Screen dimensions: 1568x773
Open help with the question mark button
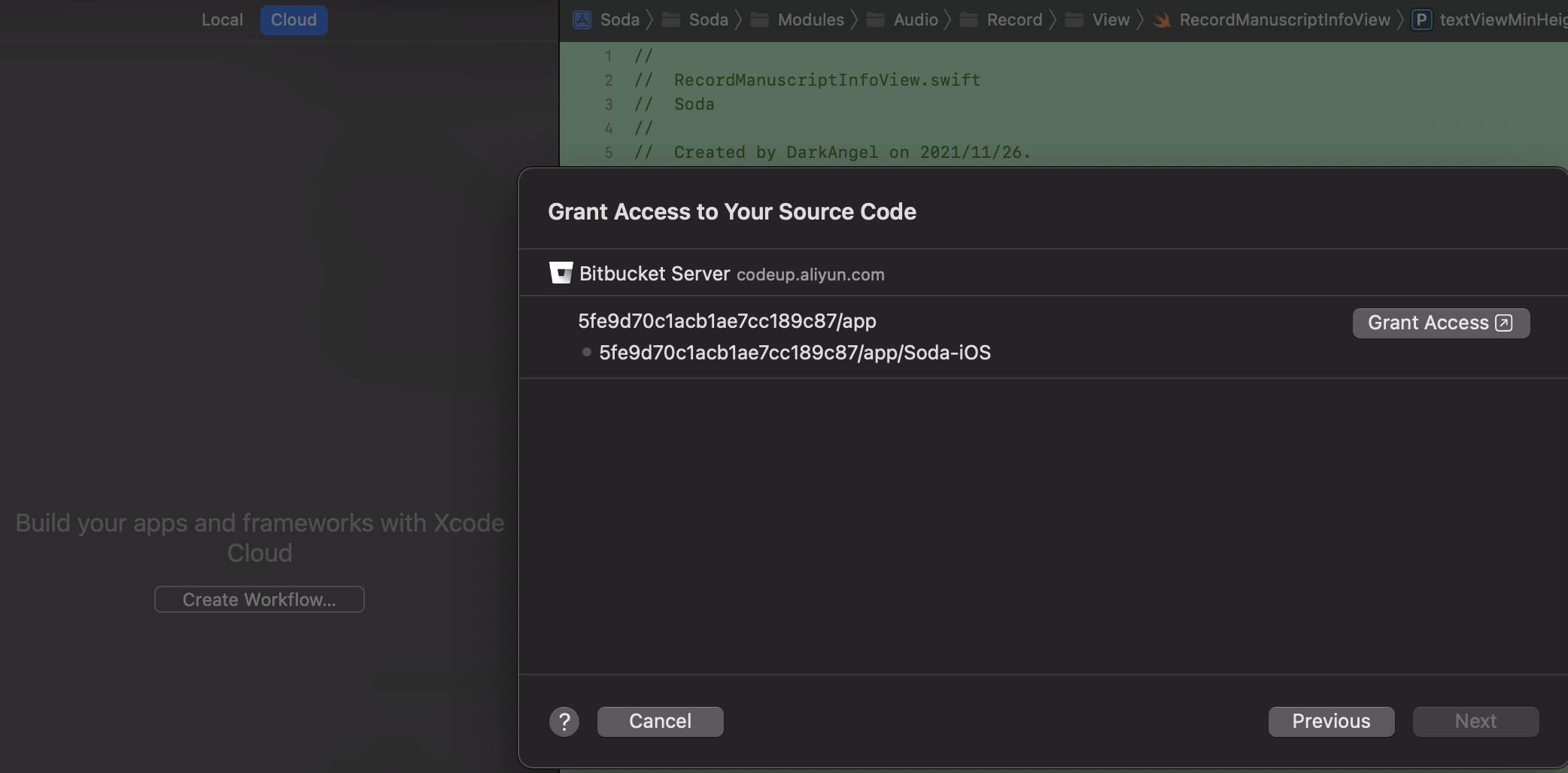(x=564, y=722)
